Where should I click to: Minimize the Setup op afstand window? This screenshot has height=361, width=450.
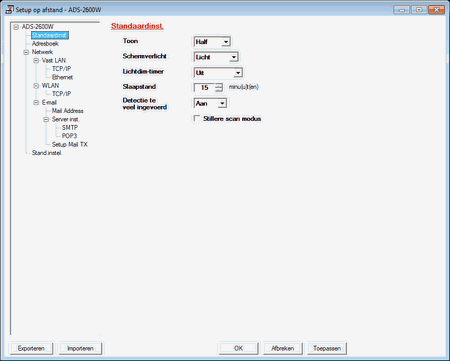402,10
